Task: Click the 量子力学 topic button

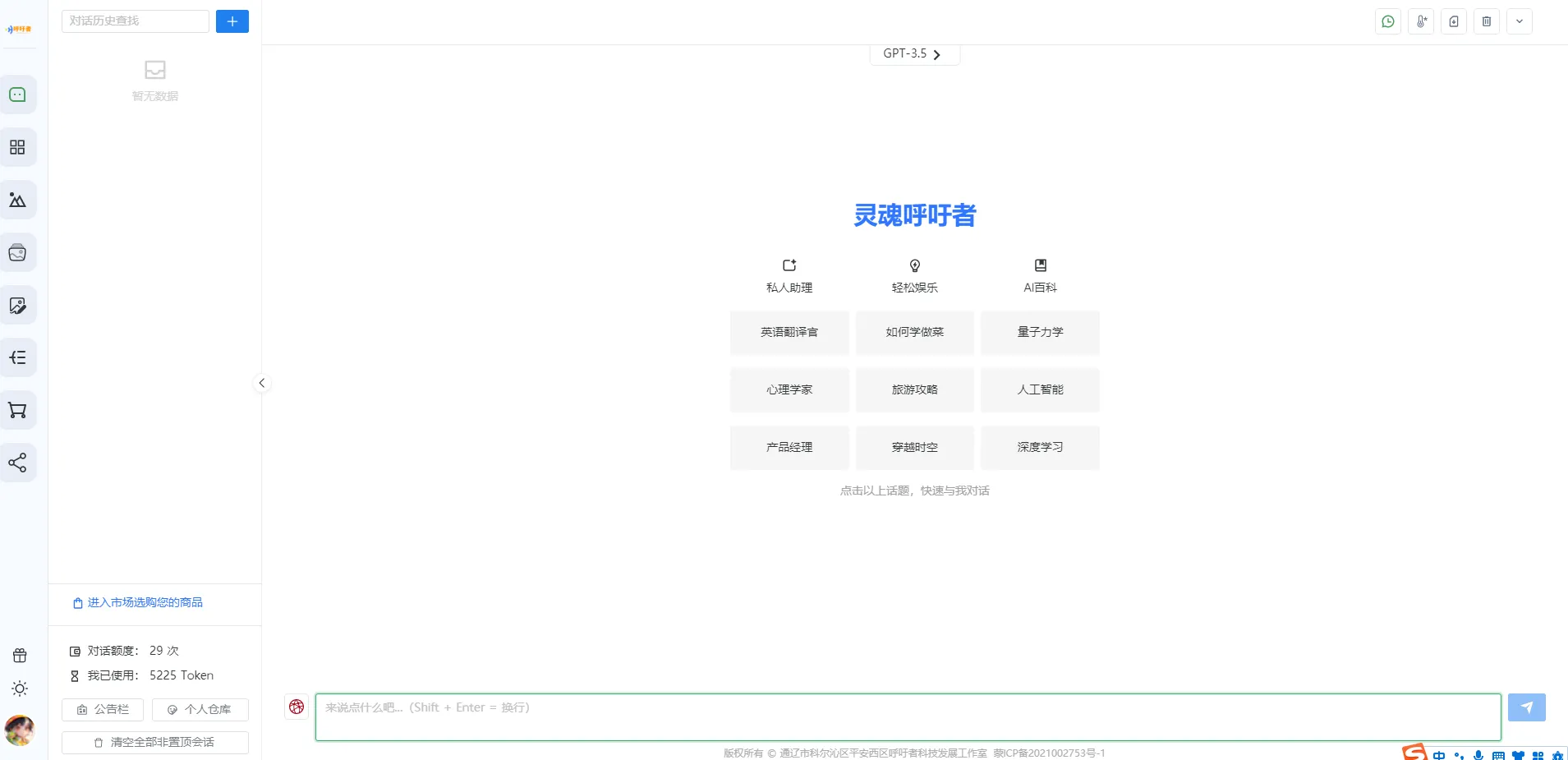Action: pyautogui.click(x=1040, y=333)
